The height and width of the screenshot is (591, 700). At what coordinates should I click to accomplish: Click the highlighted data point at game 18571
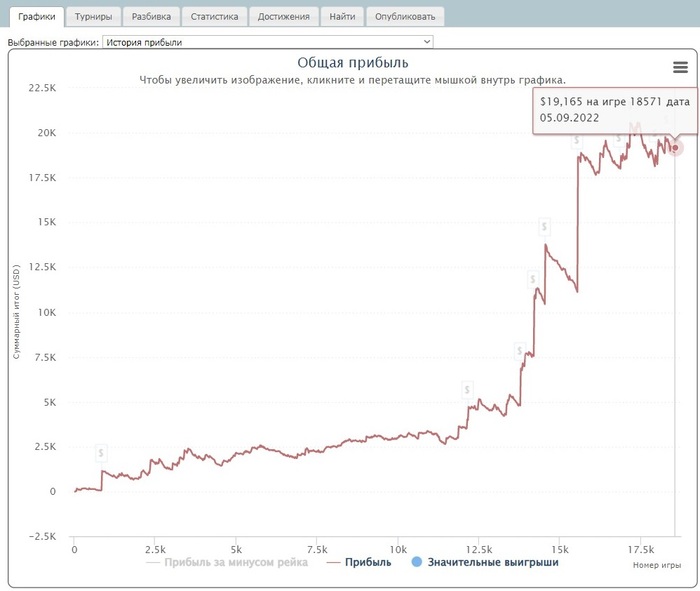coord(675,148)
